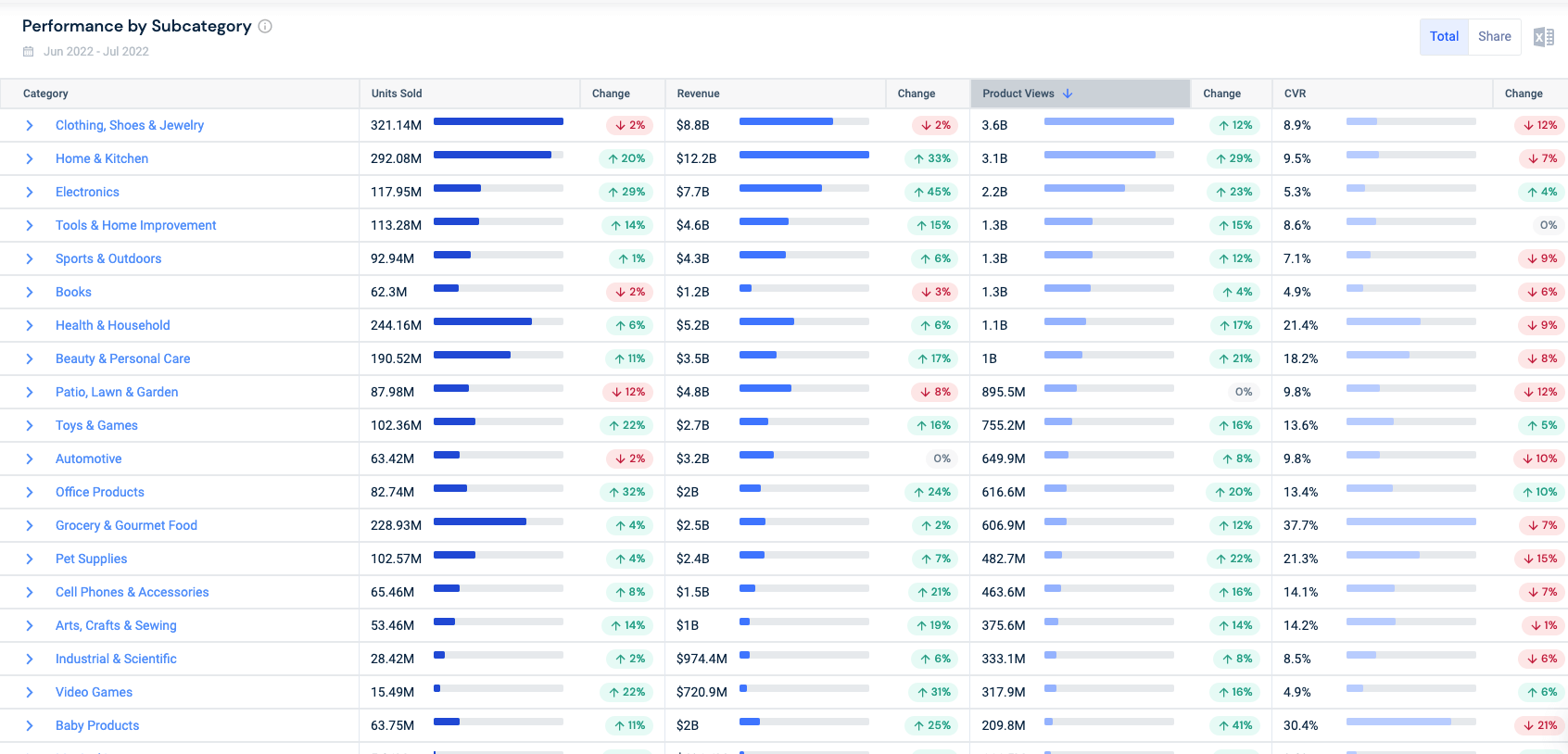Expand the Health & Household row chevron
This screenshot has height=754, width=1568.
tap(30, 326)
